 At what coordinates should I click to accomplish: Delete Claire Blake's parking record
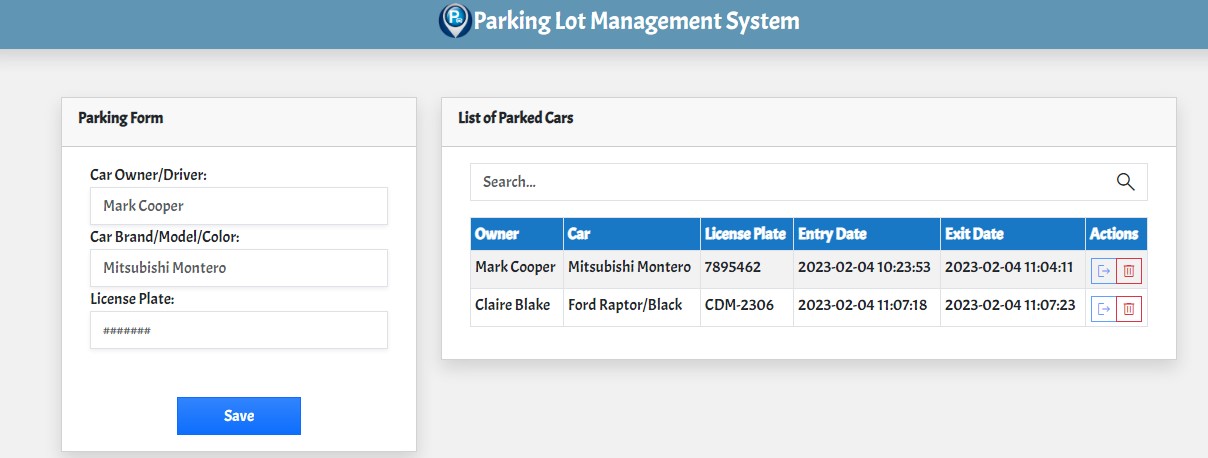[x=1129, y=309]
